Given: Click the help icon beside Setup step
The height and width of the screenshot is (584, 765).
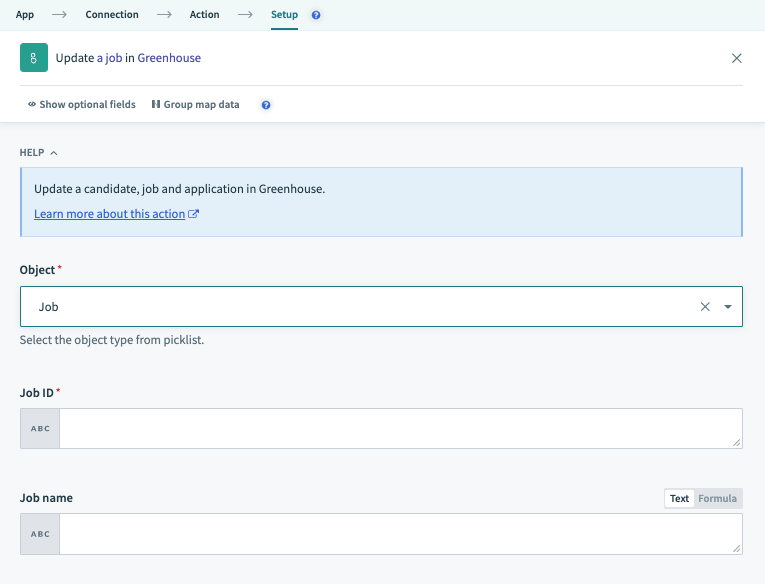Looking at the screenshot, I should 316,16.
